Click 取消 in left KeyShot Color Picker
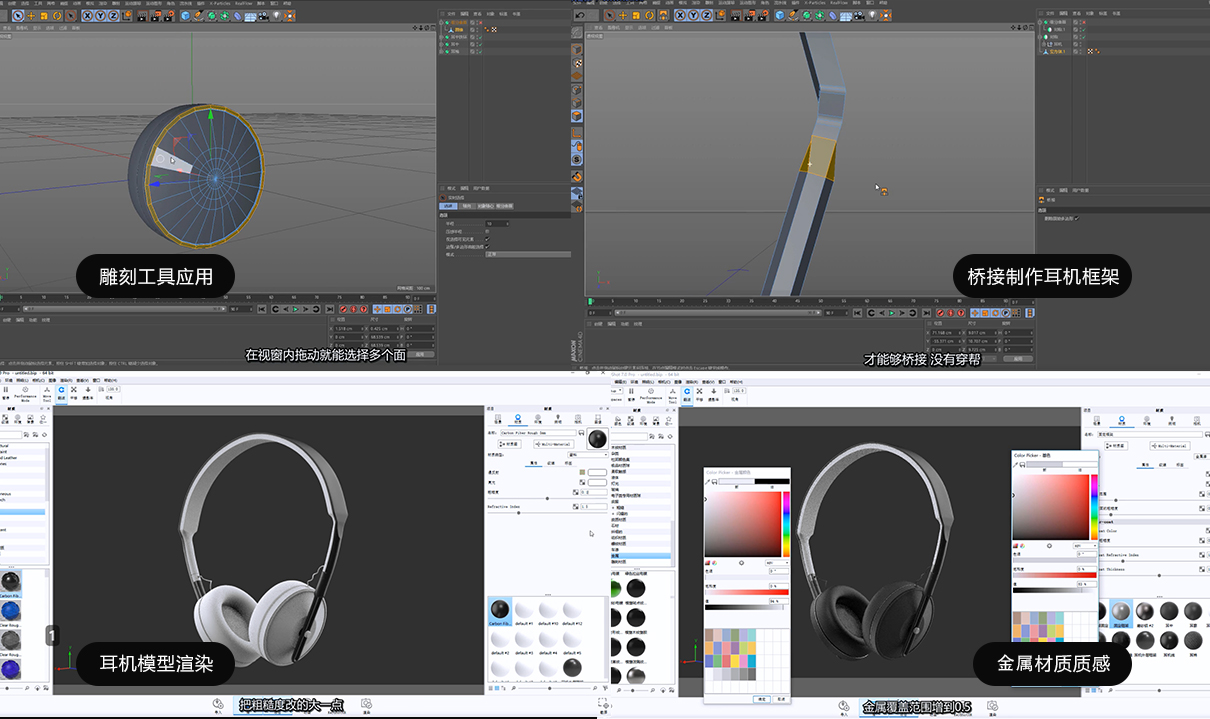The image size is (1210, 719). pos(781,699)
